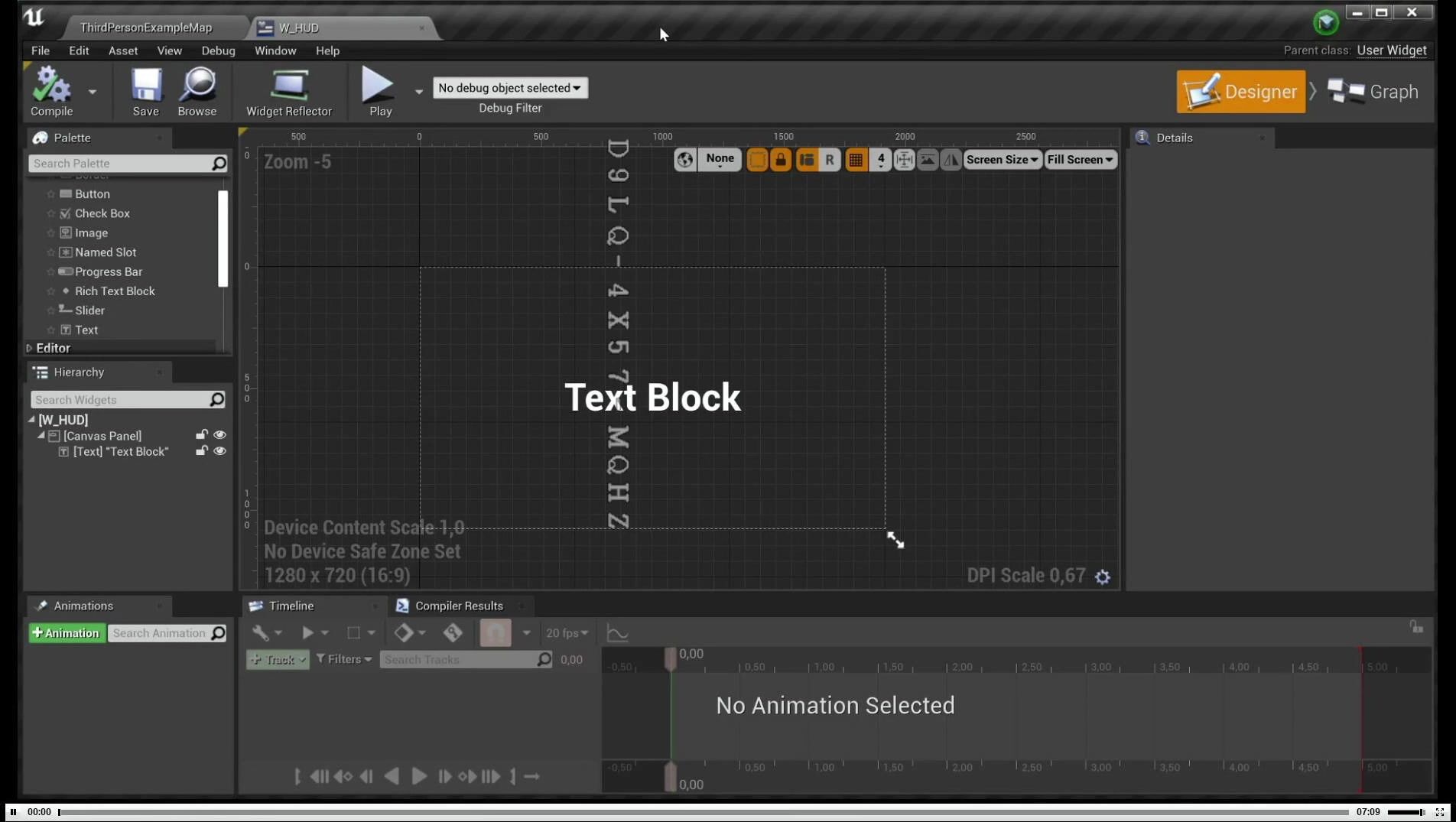
Task: Open the 20 fps frame rate dropdown
Action: point(567,633)
